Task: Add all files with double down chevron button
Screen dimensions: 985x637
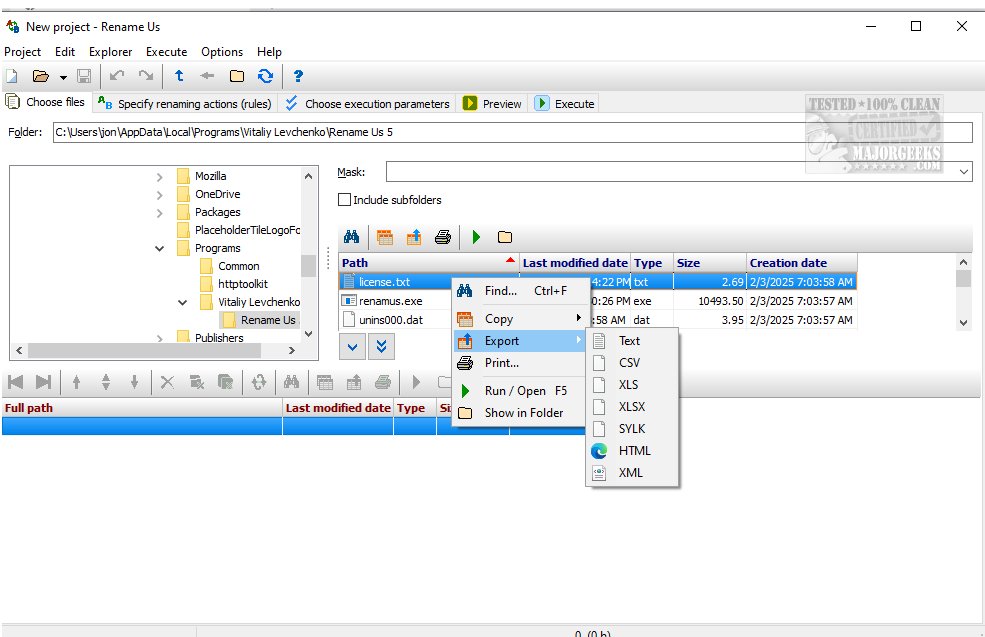Action: (381, 347)
